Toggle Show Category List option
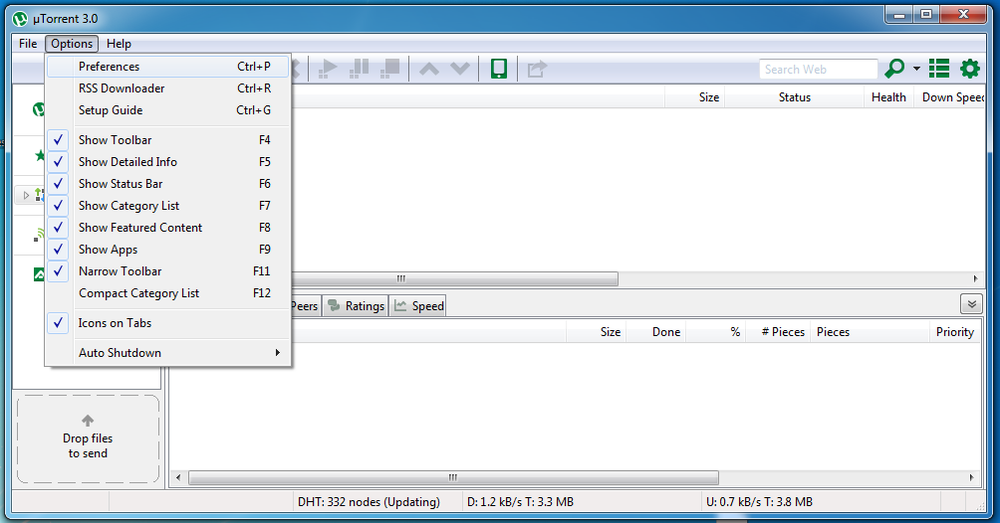Image resolution: width=1000 pixels, height=523 pixels. tap(168, 205)
